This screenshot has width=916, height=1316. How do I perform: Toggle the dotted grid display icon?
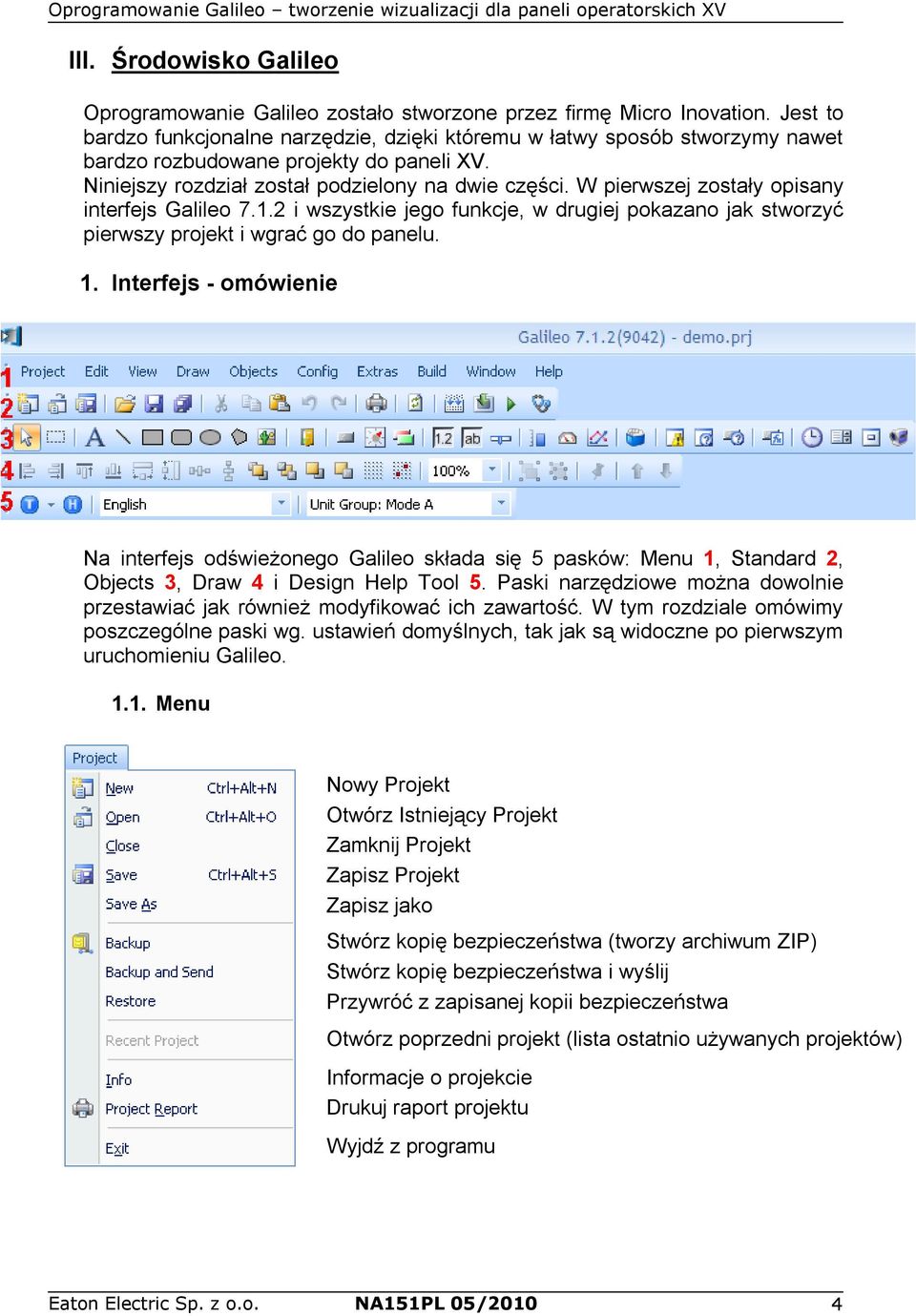(x=374, y=470)
